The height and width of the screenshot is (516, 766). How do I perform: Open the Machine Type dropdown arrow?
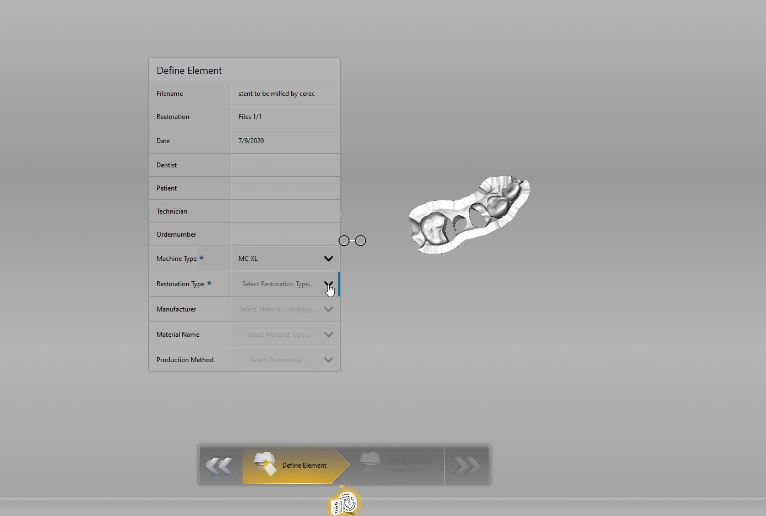pyautogui.click(x=328, y=259)
